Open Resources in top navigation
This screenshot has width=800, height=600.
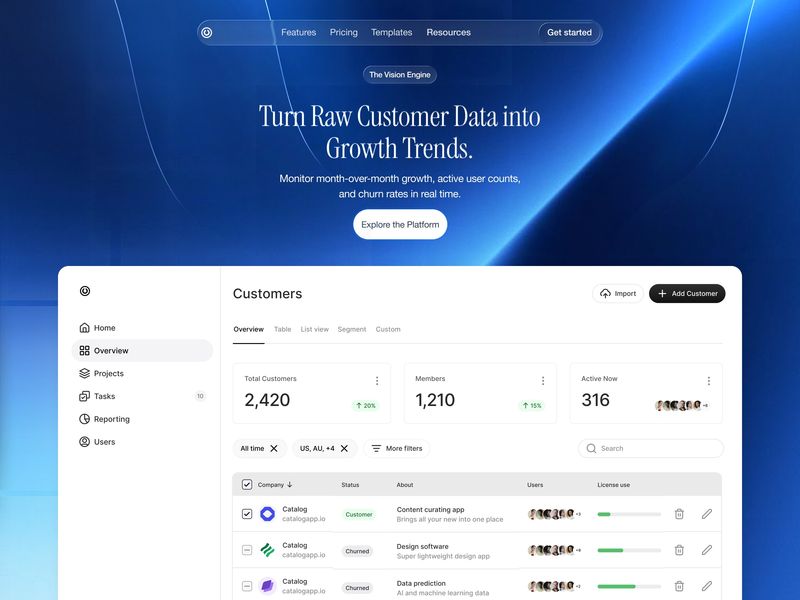(448, 32)
